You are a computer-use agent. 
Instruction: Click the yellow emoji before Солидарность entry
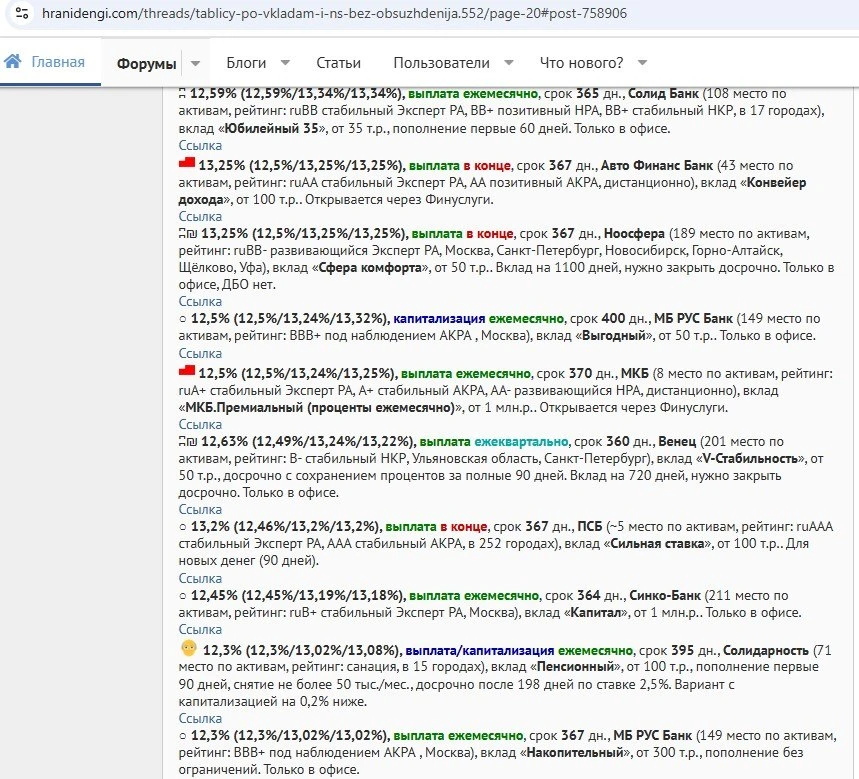point(188,649)
